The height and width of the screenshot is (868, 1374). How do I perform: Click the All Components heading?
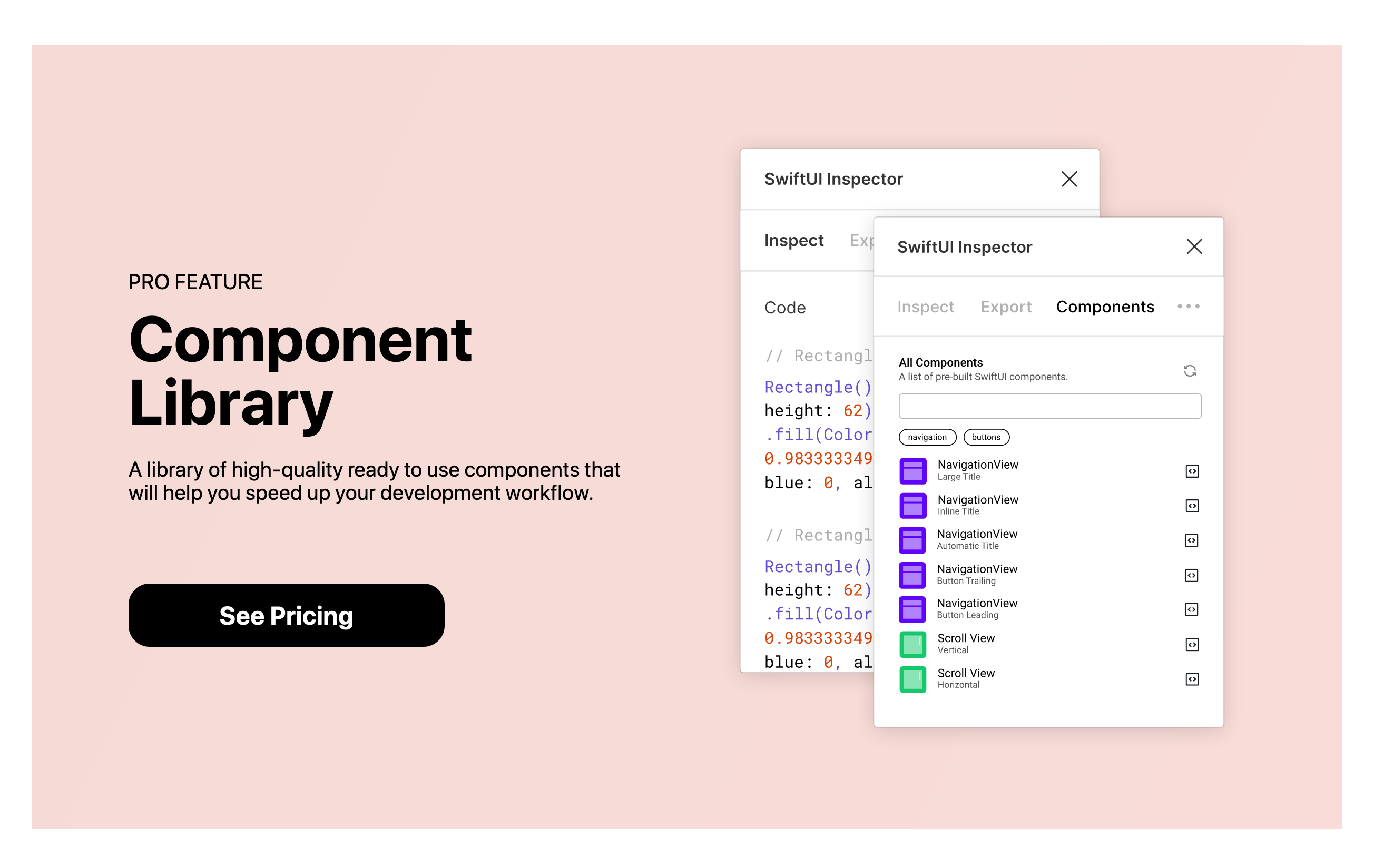point(940,362)
